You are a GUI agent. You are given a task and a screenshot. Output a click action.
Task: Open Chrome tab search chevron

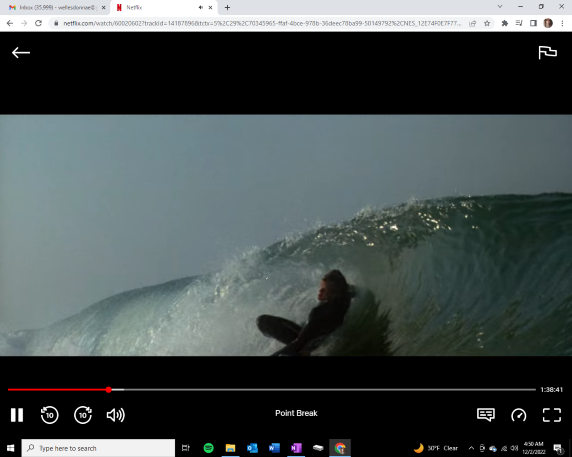click(500, 7)
